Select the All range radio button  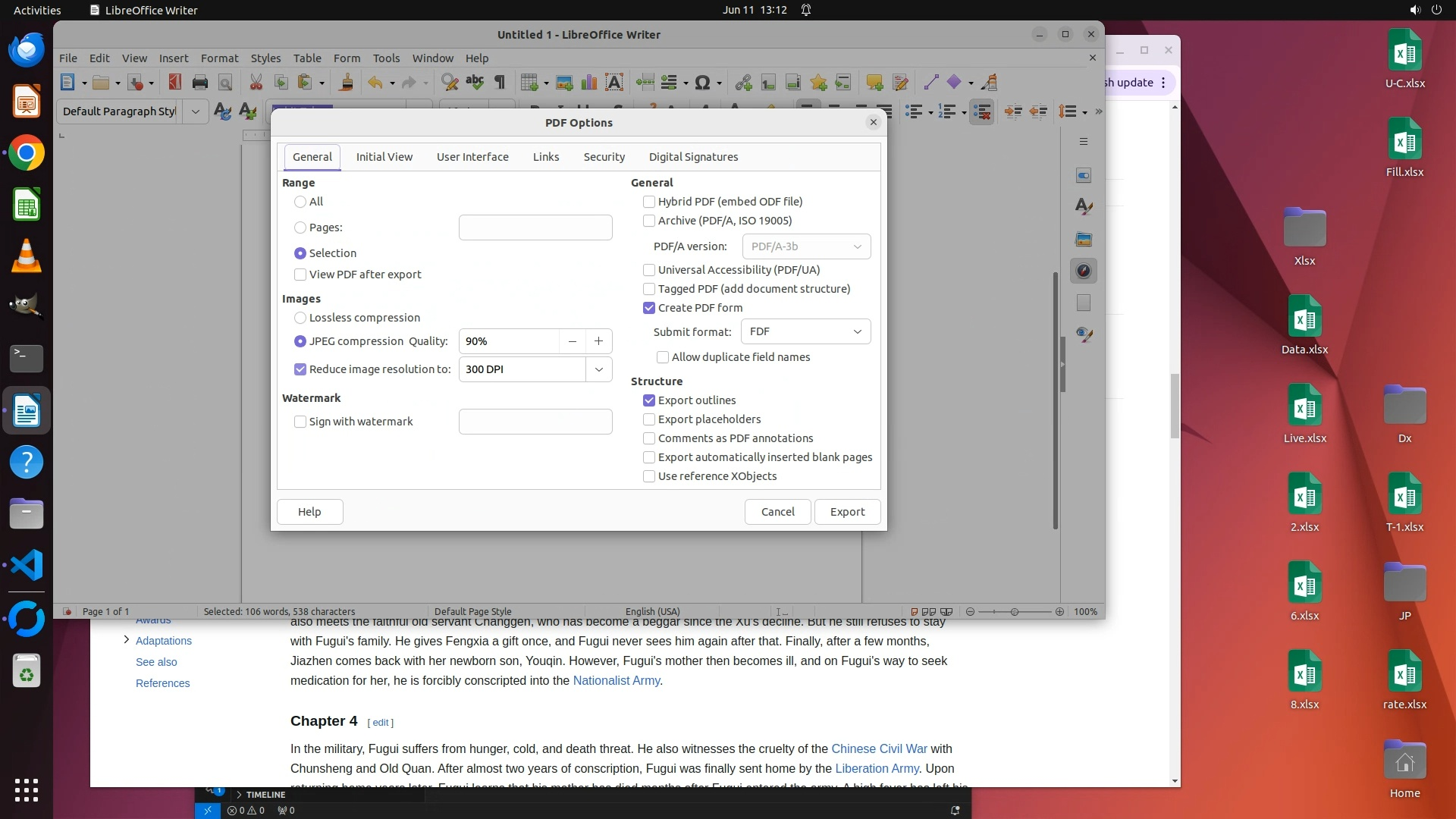300,202
